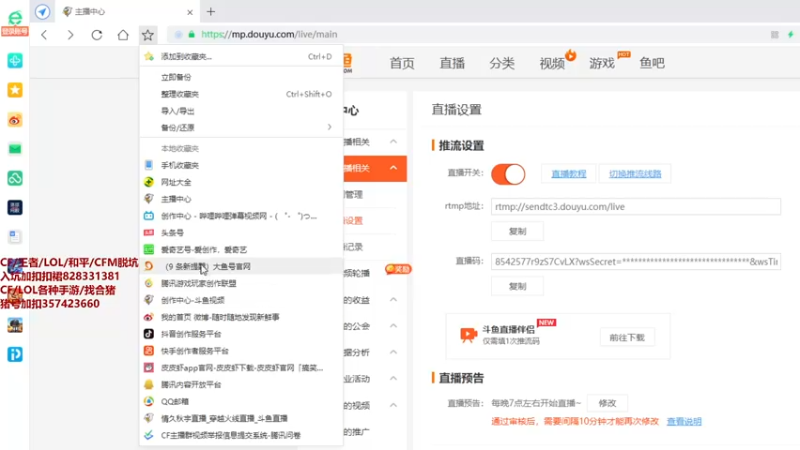Open the 查看说明 link
This screenshot has width=800, height=450.
[684, 421]
